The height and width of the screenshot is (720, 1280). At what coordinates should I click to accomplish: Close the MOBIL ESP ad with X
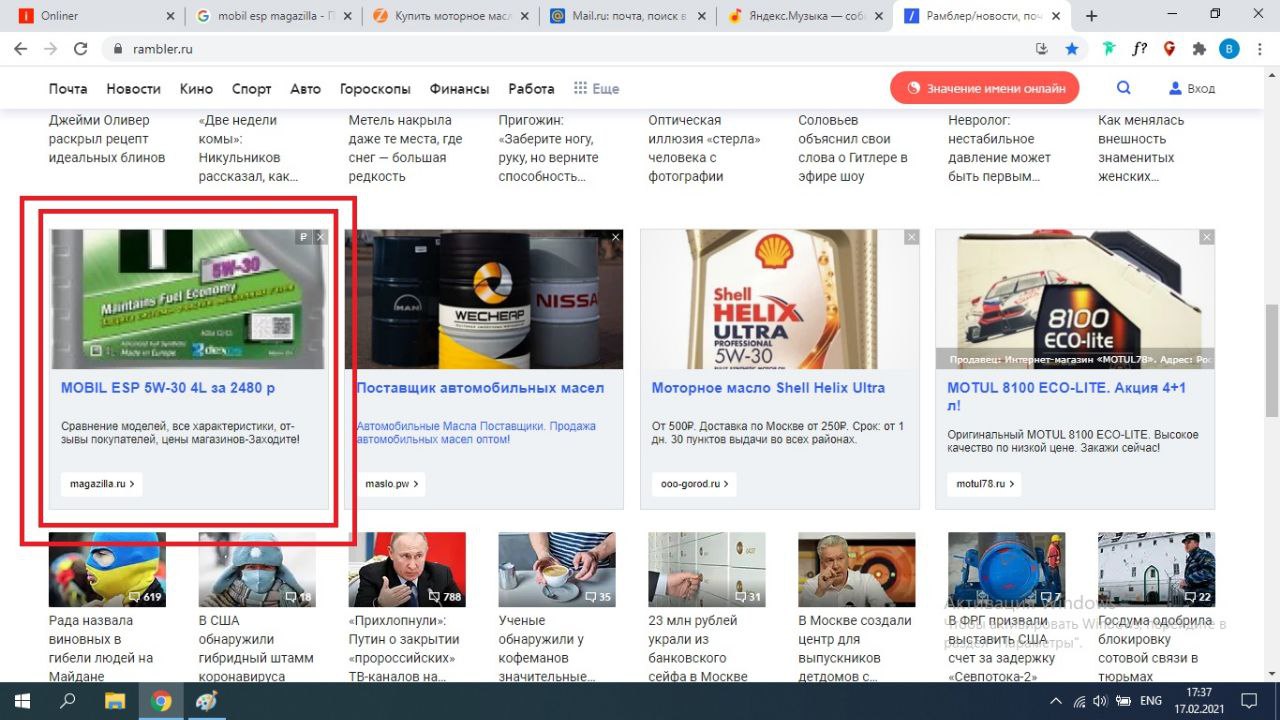pyautogui.click(x=321, y=237)
